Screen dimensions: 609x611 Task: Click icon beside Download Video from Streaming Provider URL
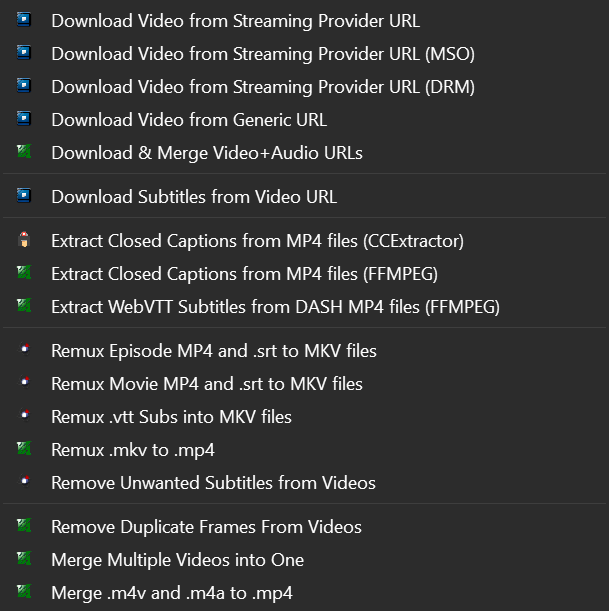[25, 20]
